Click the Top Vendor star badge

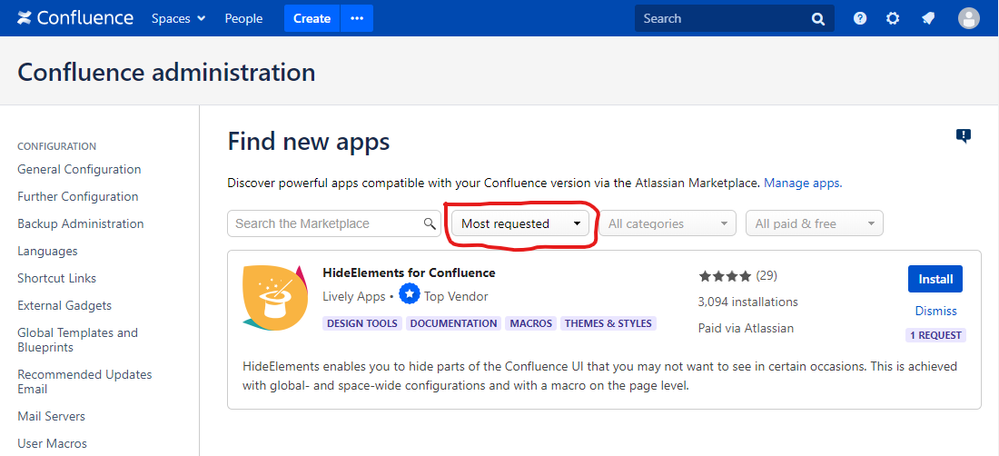point(408,296)
